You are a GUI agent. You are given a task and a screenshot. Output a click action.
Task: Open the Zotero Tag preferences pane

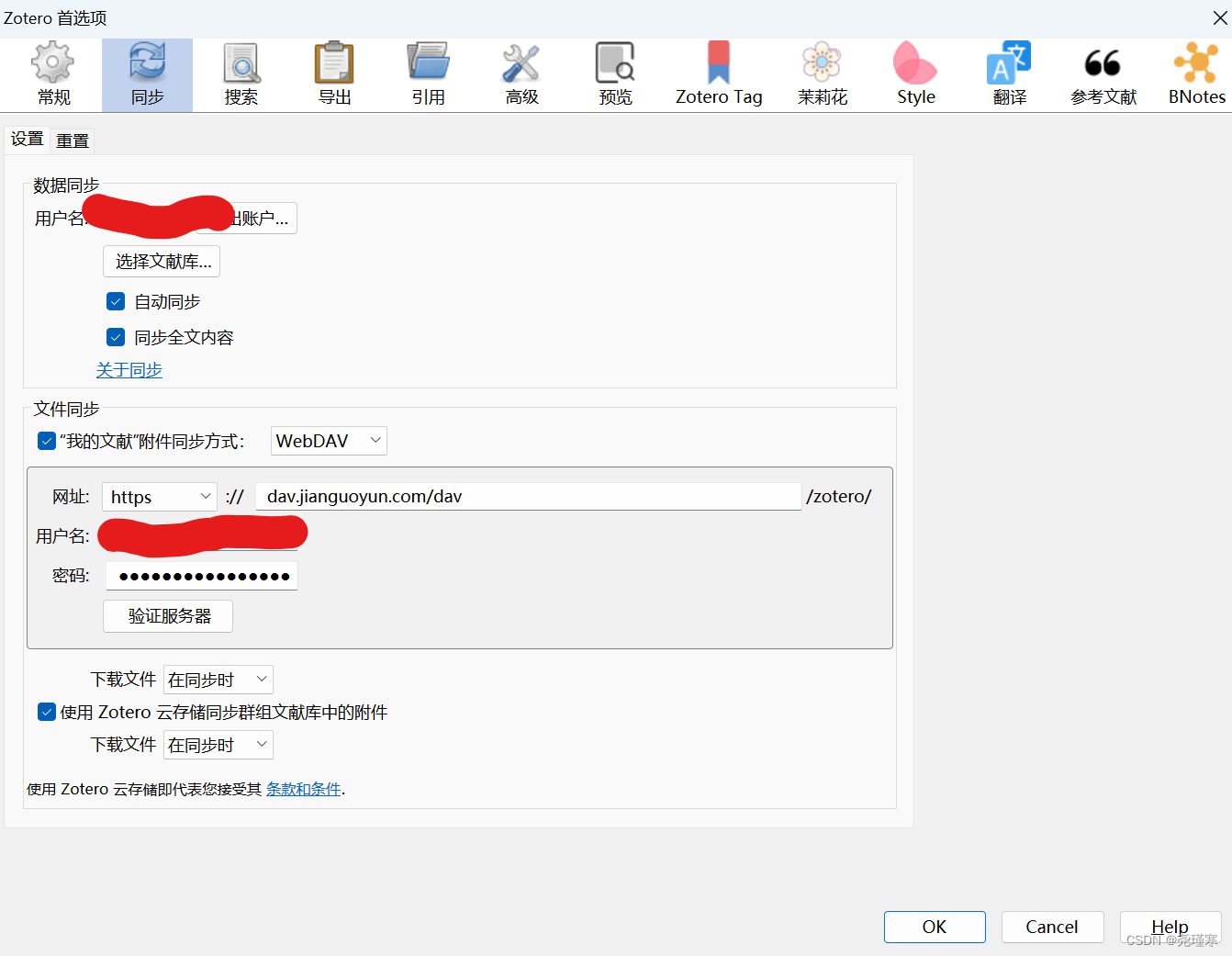[719, 75]
